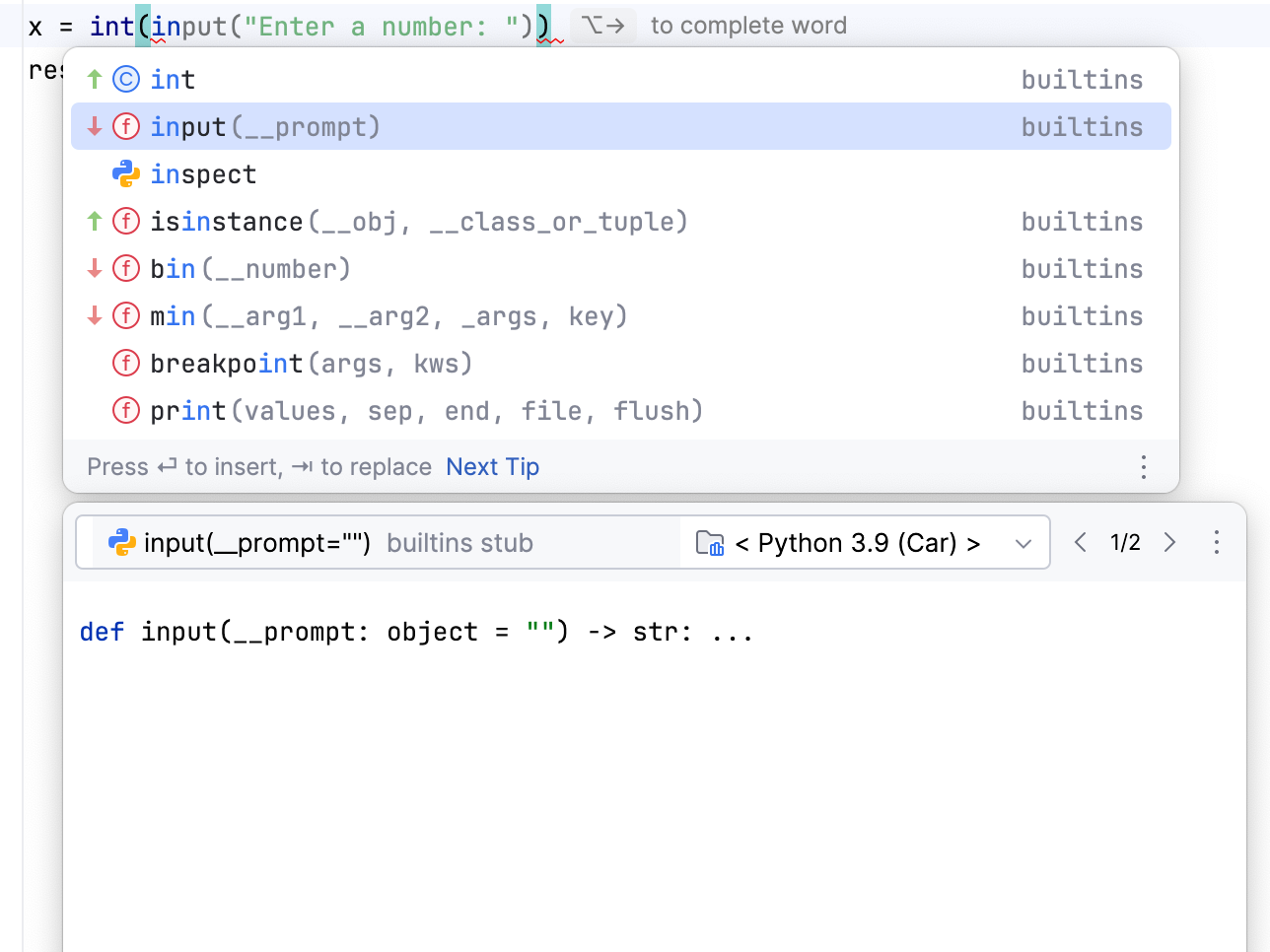
Task: Click the function icon beside breakpoint
Action: pos(126,363)
